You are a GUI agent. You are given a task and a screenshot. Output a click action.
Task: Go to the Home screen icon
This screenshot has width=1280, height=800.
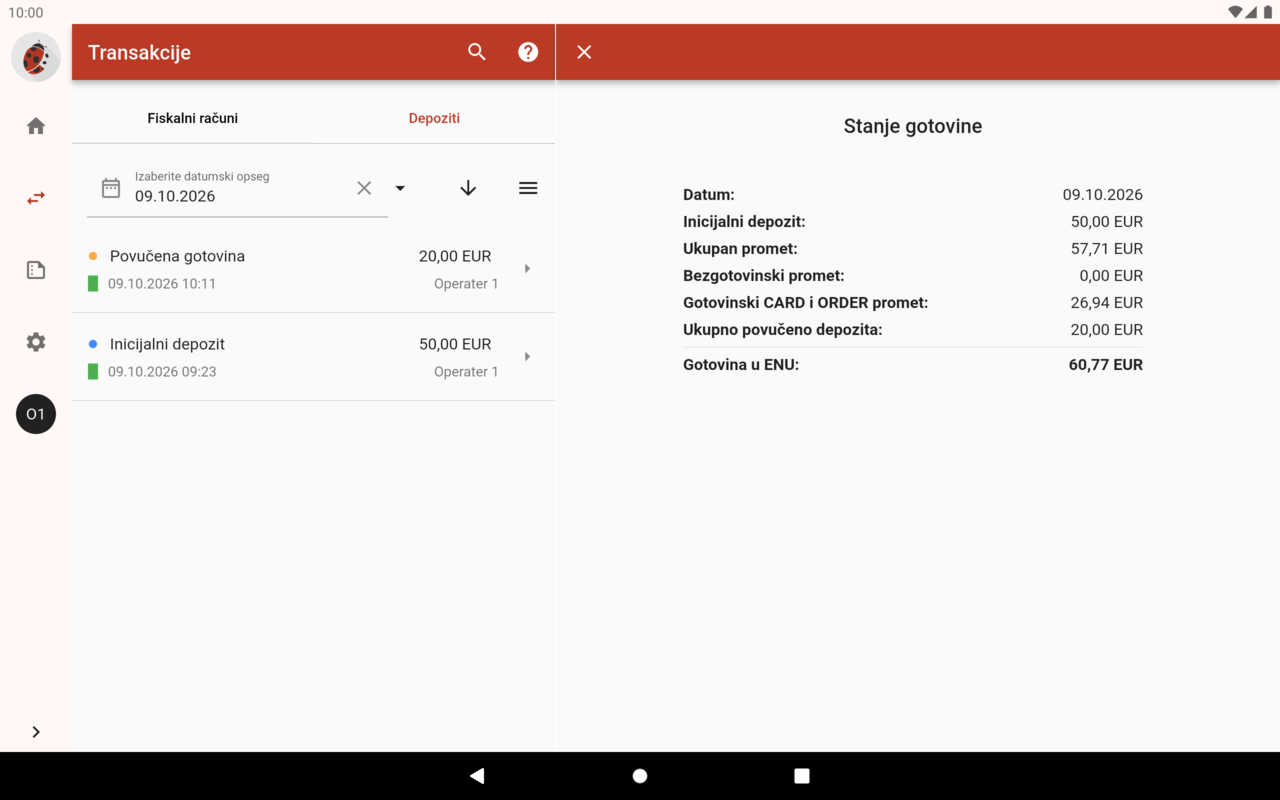pos(36,126)
